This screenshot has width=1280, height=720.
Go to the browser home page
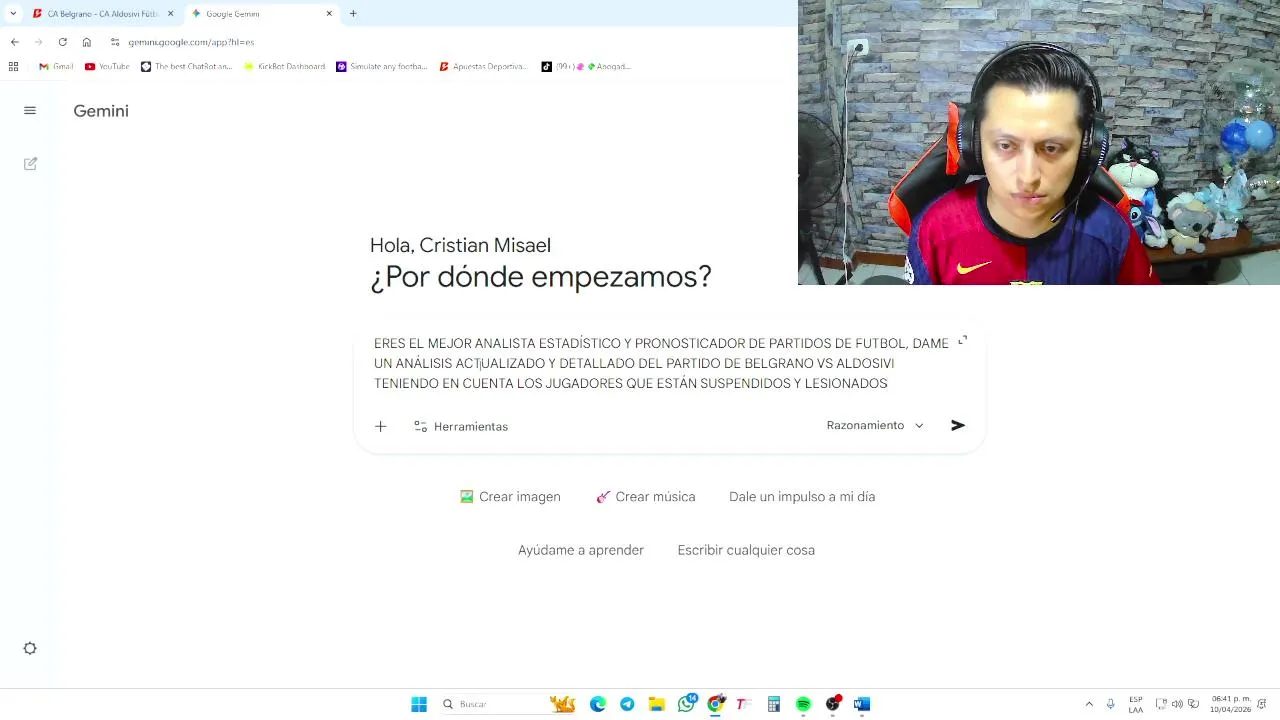pos(87,42)
